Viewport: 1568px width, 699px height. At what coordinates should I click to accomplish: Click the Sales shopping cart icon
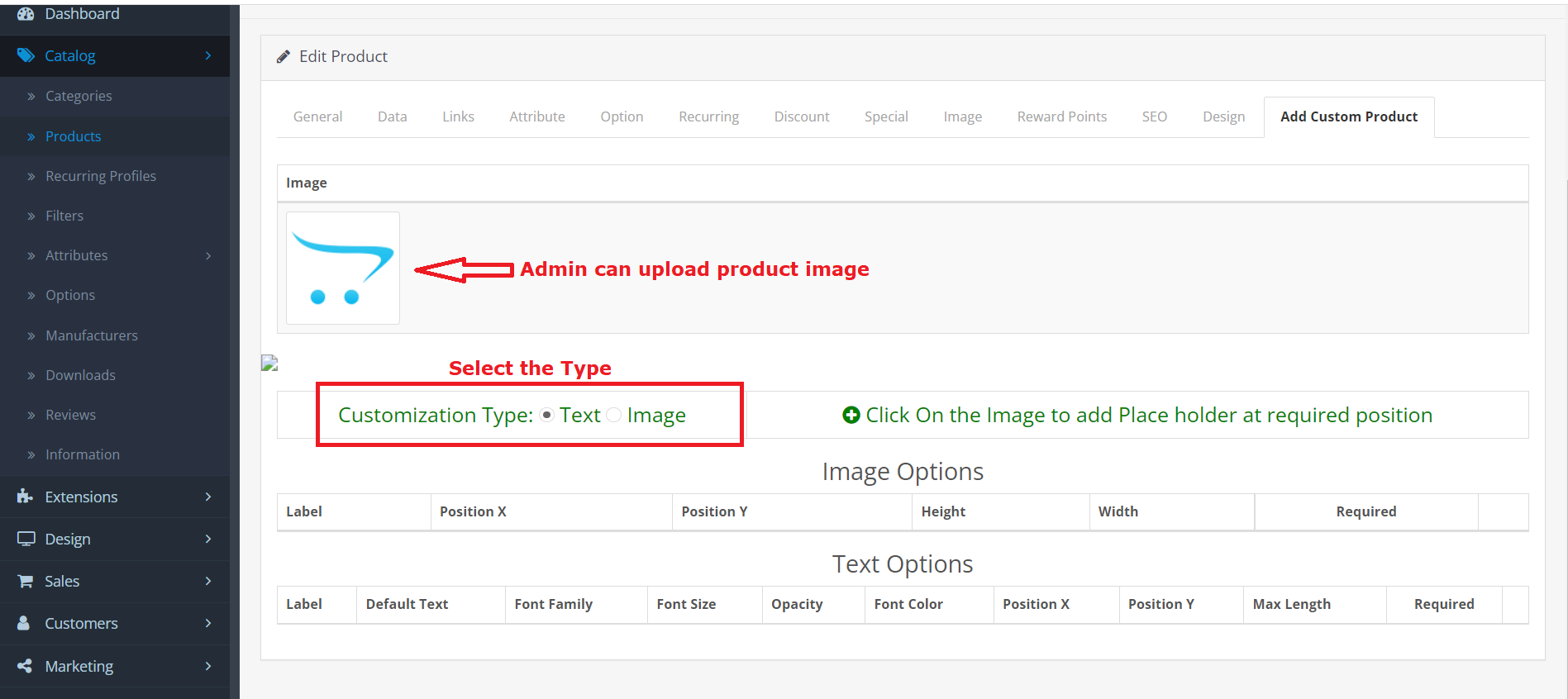(26, 581)
